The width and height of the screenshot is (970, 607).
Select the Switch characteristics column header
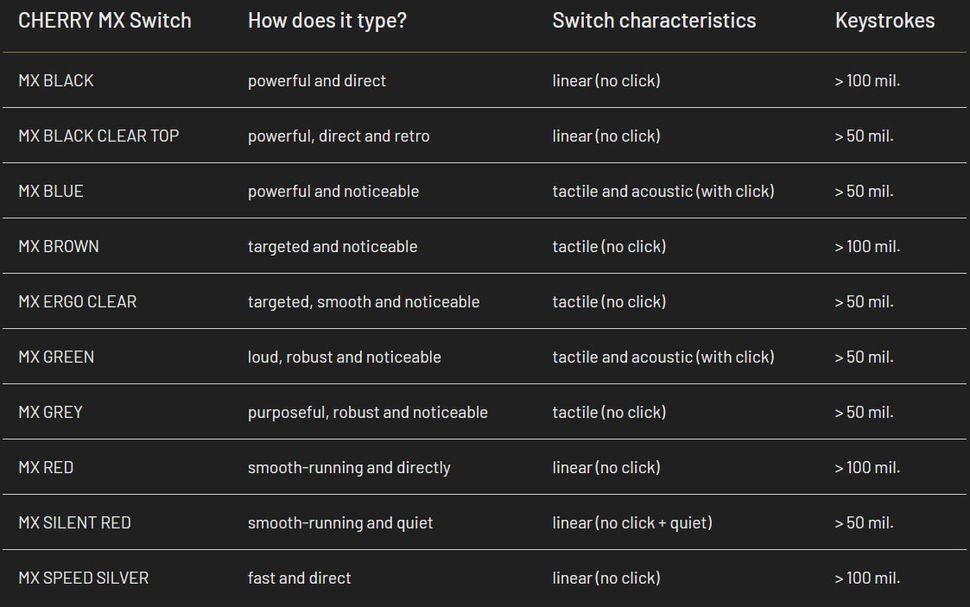click(654, 20)
